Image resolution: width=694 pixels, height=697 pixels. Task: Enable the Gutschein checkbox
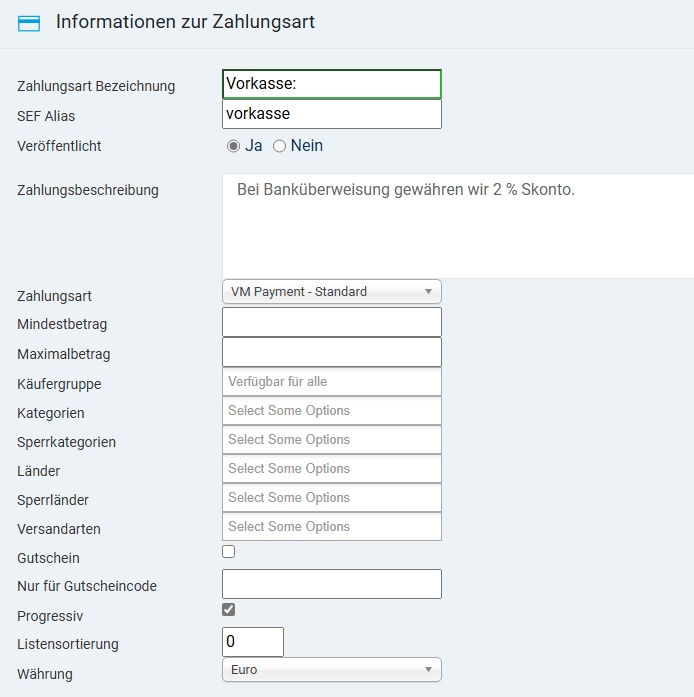[x=229, y=551]
